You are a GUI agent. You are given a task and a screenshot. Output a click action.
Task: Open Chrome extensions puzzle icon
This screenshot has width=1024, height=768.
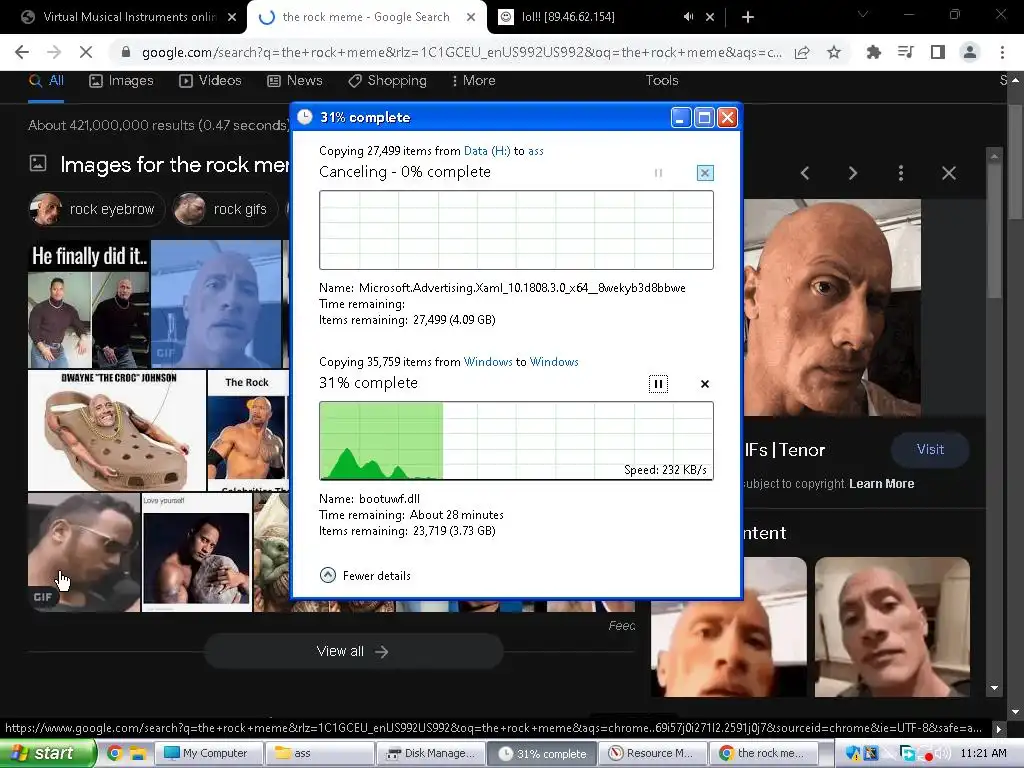click(873, 52)
